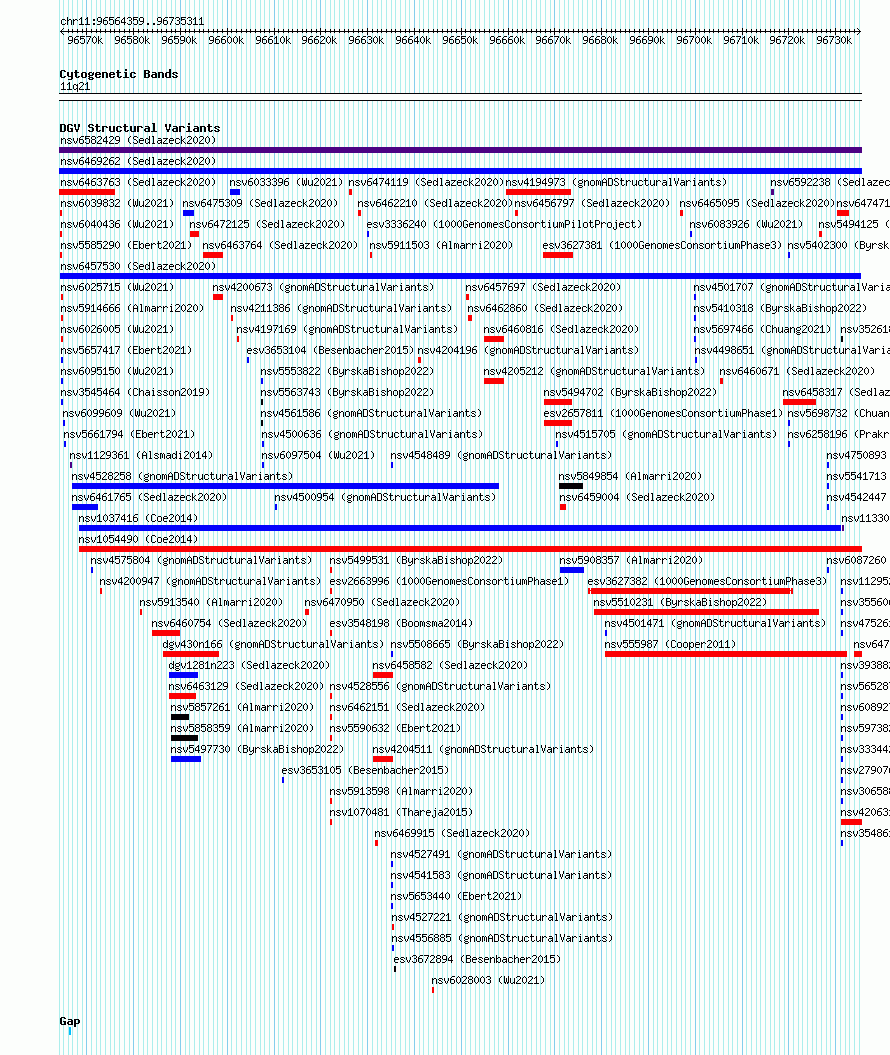Open nsv6460754 (Sedlazeck2020) variant
The image size is (890, 1055).
[229, 624]
